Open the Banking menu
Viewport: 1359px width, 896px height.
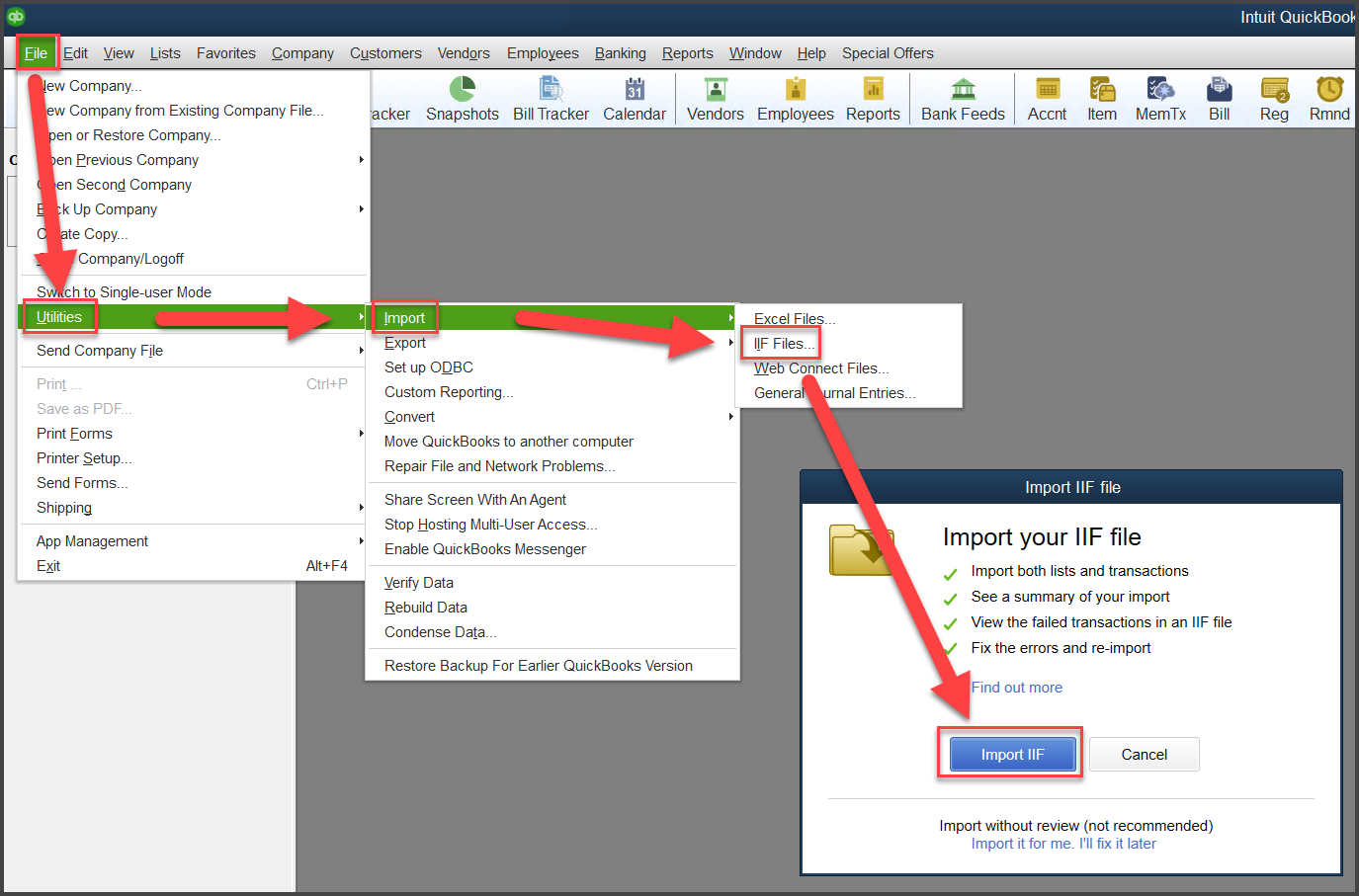click(x=621, y=53)
